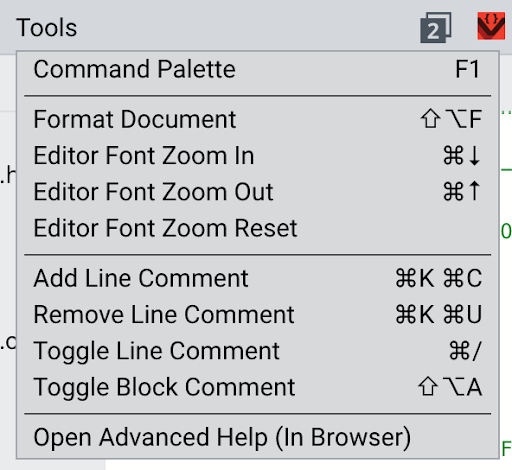Click the red curly-braces V icon
Image resolution: width=512 pixels, height=470 pixels.
pos(491,26)
